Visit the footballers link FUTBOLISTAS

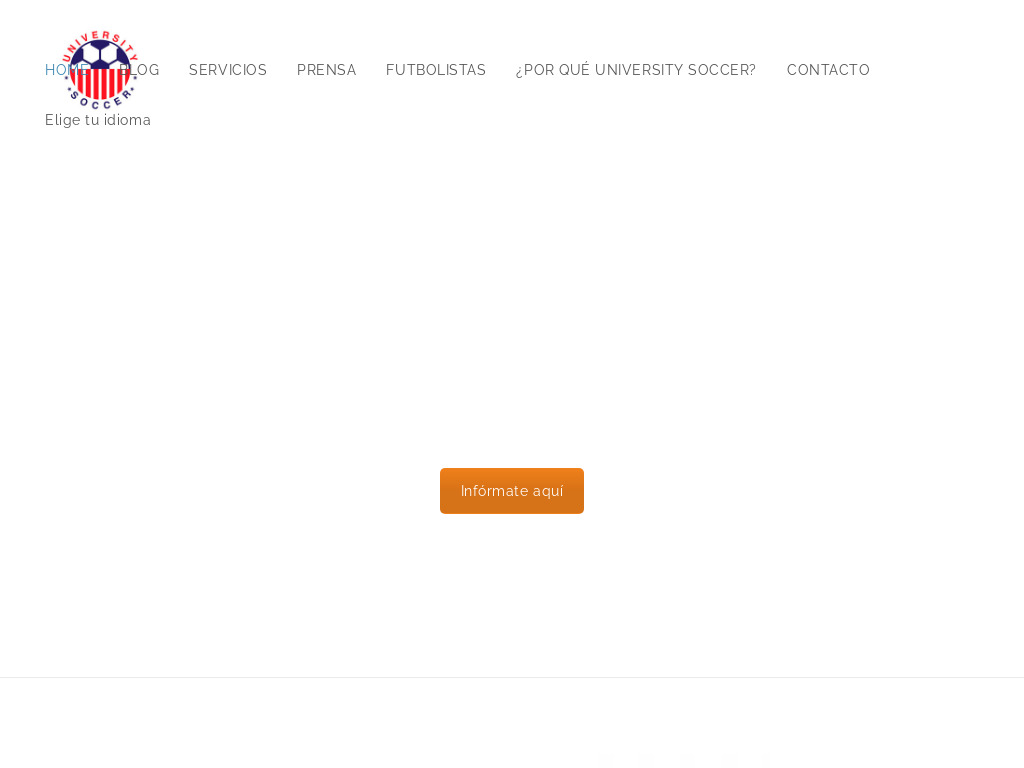point(436,71)
